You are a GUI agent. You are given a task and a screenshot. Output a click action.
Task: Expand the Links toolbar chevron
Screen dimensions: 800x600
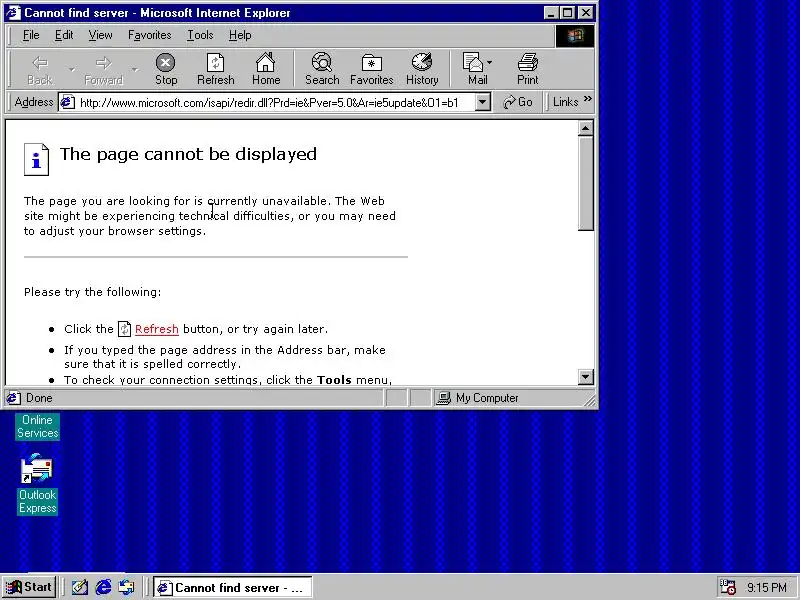[588, 99]
